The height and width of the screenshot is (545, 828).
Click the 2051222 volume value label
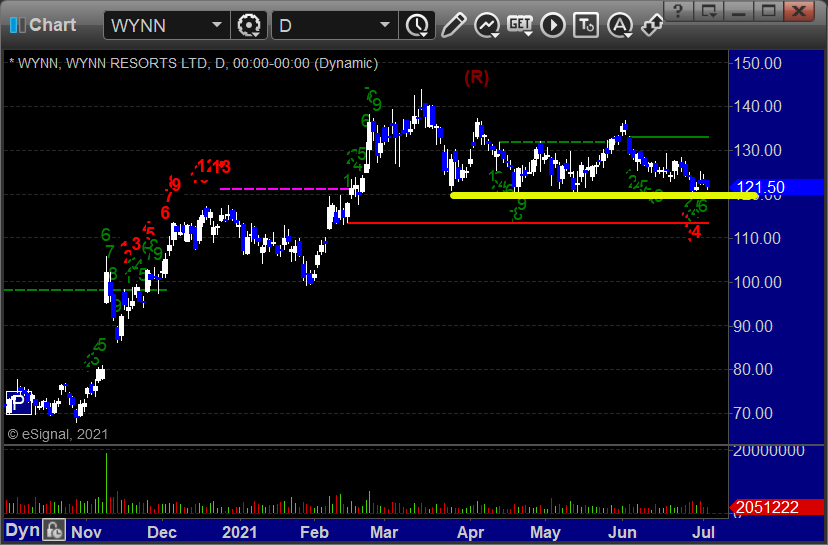click(x=776, y=508)
